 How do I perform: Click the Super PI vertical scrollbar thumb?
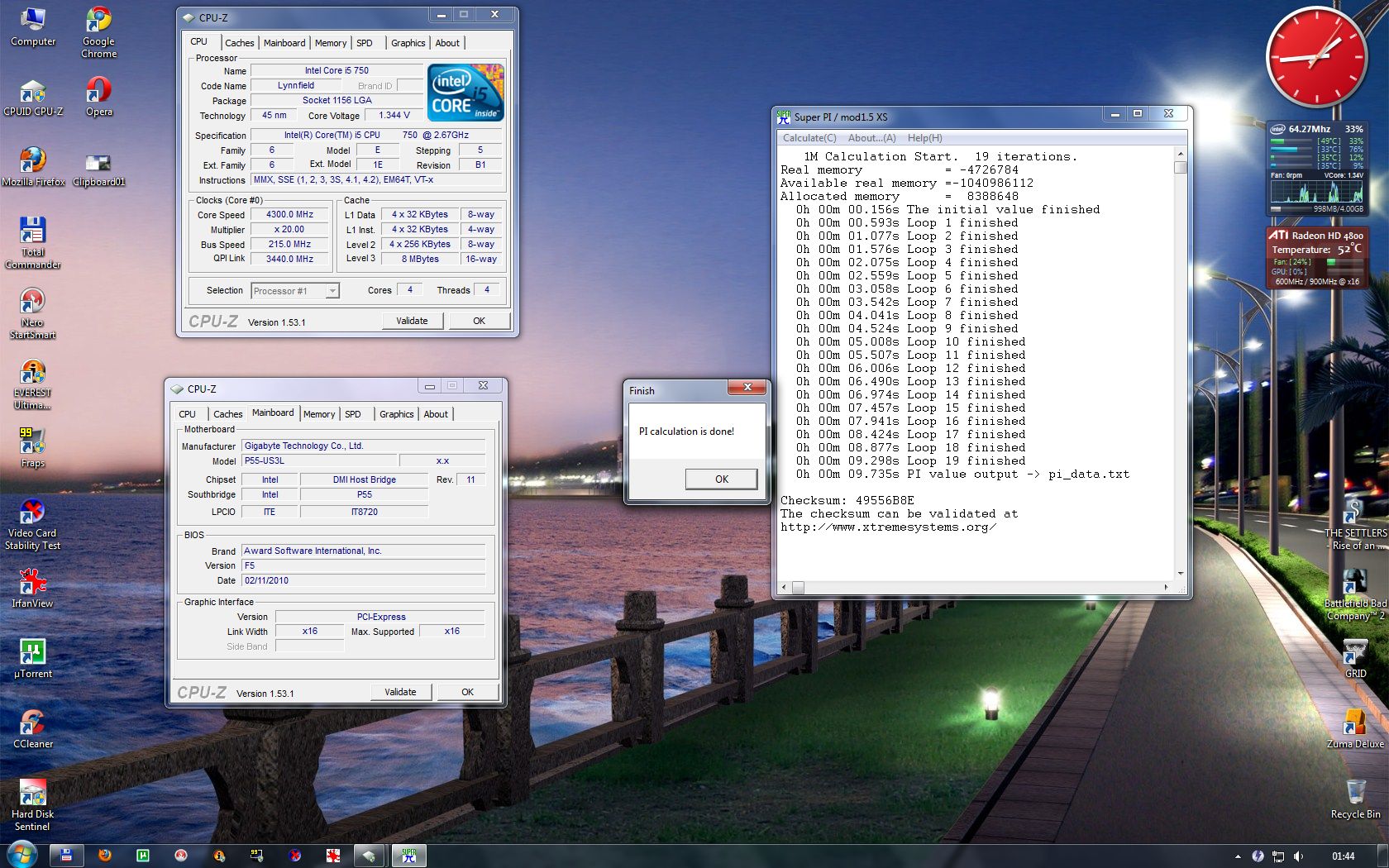point(1181,167)
